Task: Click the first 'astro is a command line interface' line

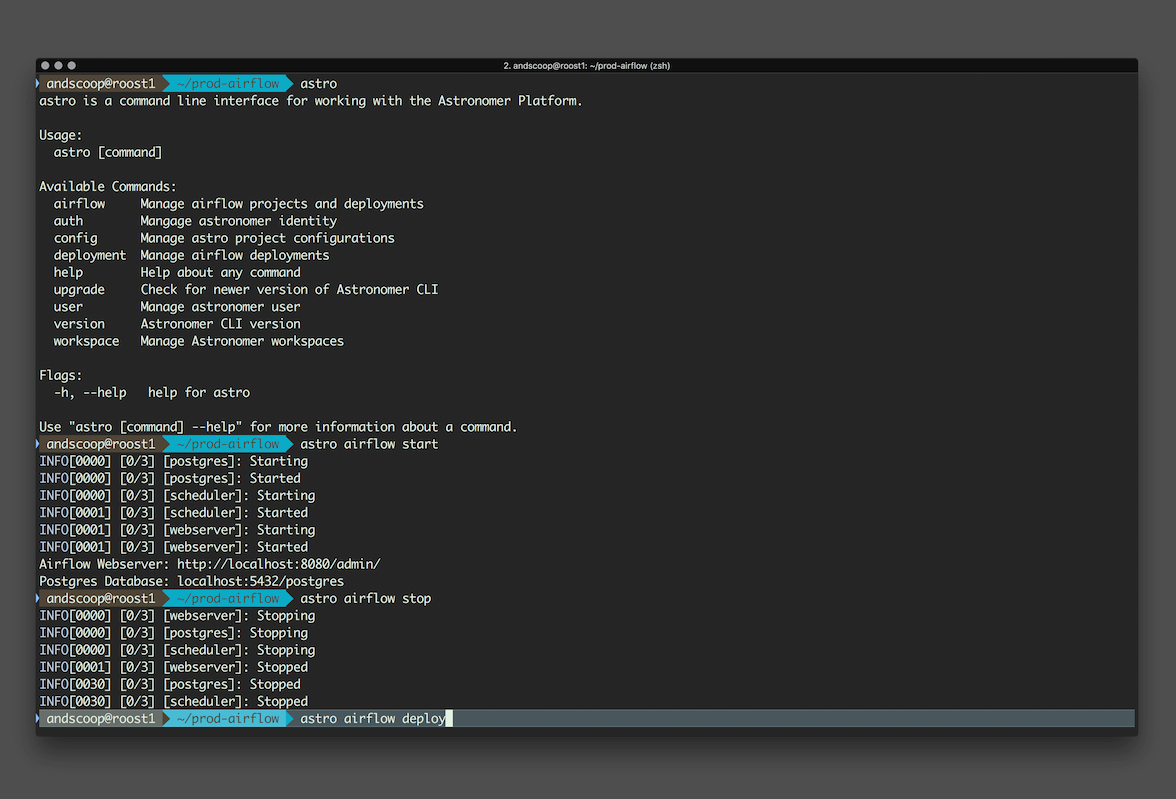Action: [310, 101]
